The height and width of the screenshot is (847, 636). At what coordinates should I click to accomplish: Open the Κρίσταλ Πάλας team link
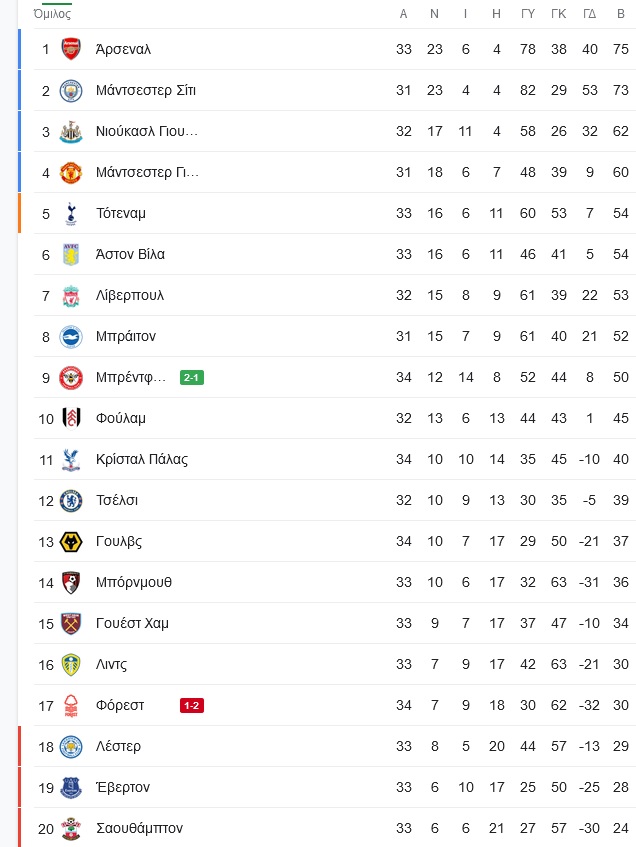tap(142, 460)
